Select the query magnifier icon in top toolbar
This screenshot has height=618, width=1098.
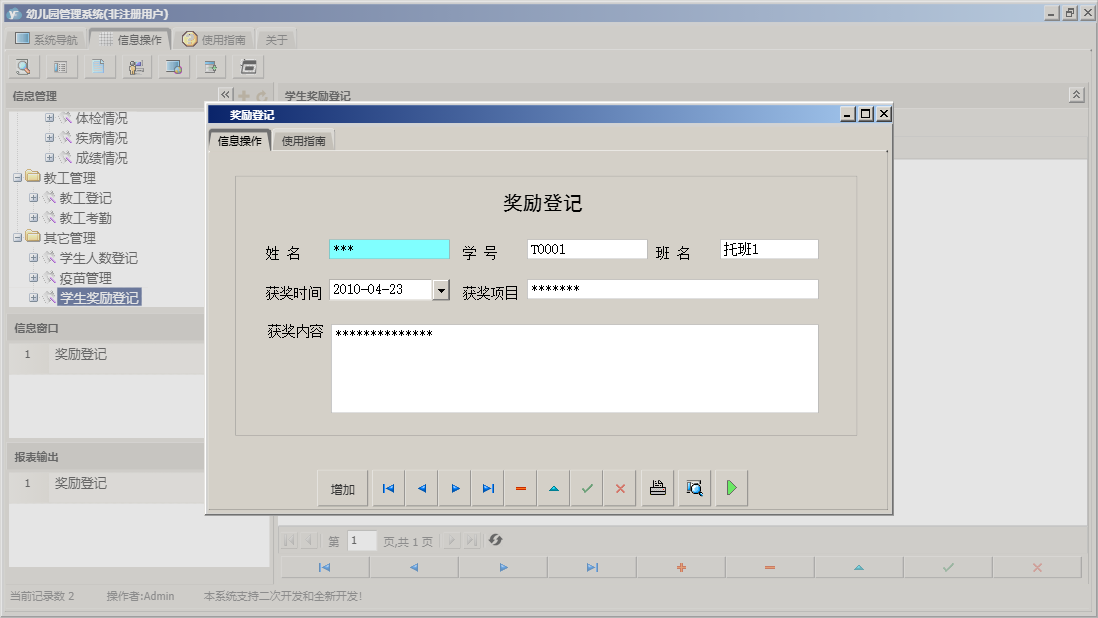pos(22,66)
